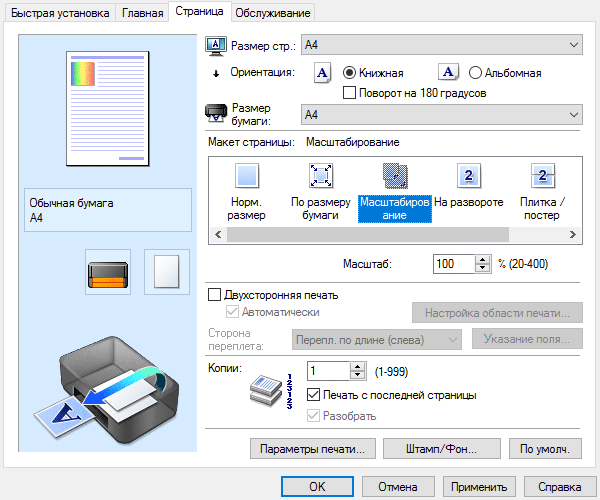Click the printer output illustration
The width and height of the screenshot is (600, 500).
(x=106, y=390)
